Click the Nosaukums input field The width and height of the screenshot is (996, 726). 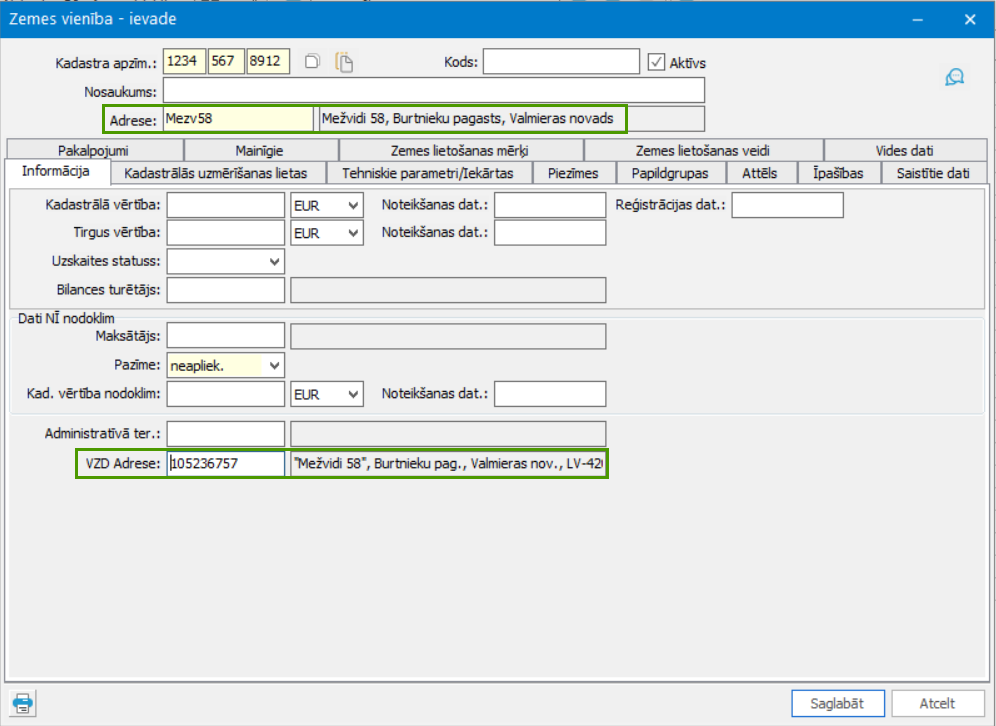tap(434, 90)
